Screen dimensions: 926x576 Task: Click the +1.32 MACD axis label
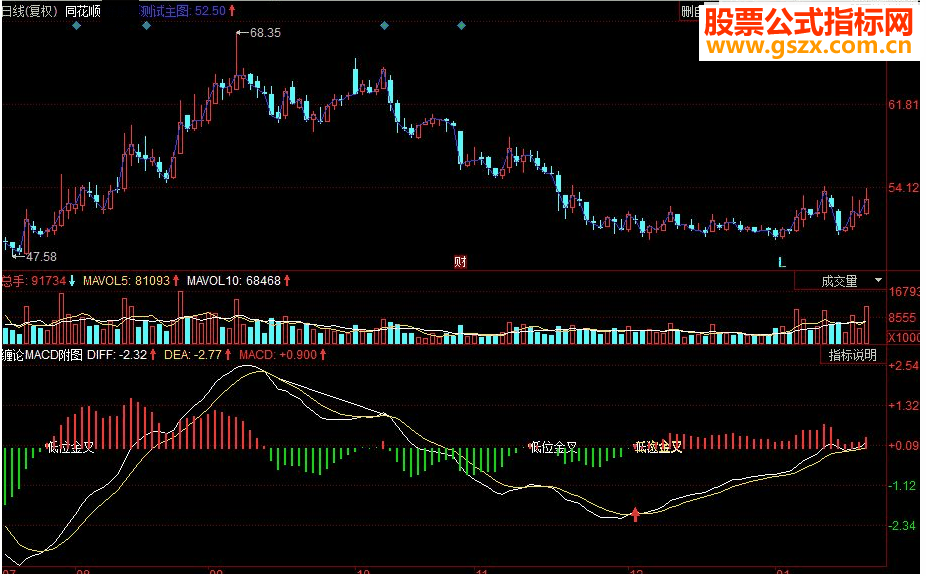(x=904, y=406)
